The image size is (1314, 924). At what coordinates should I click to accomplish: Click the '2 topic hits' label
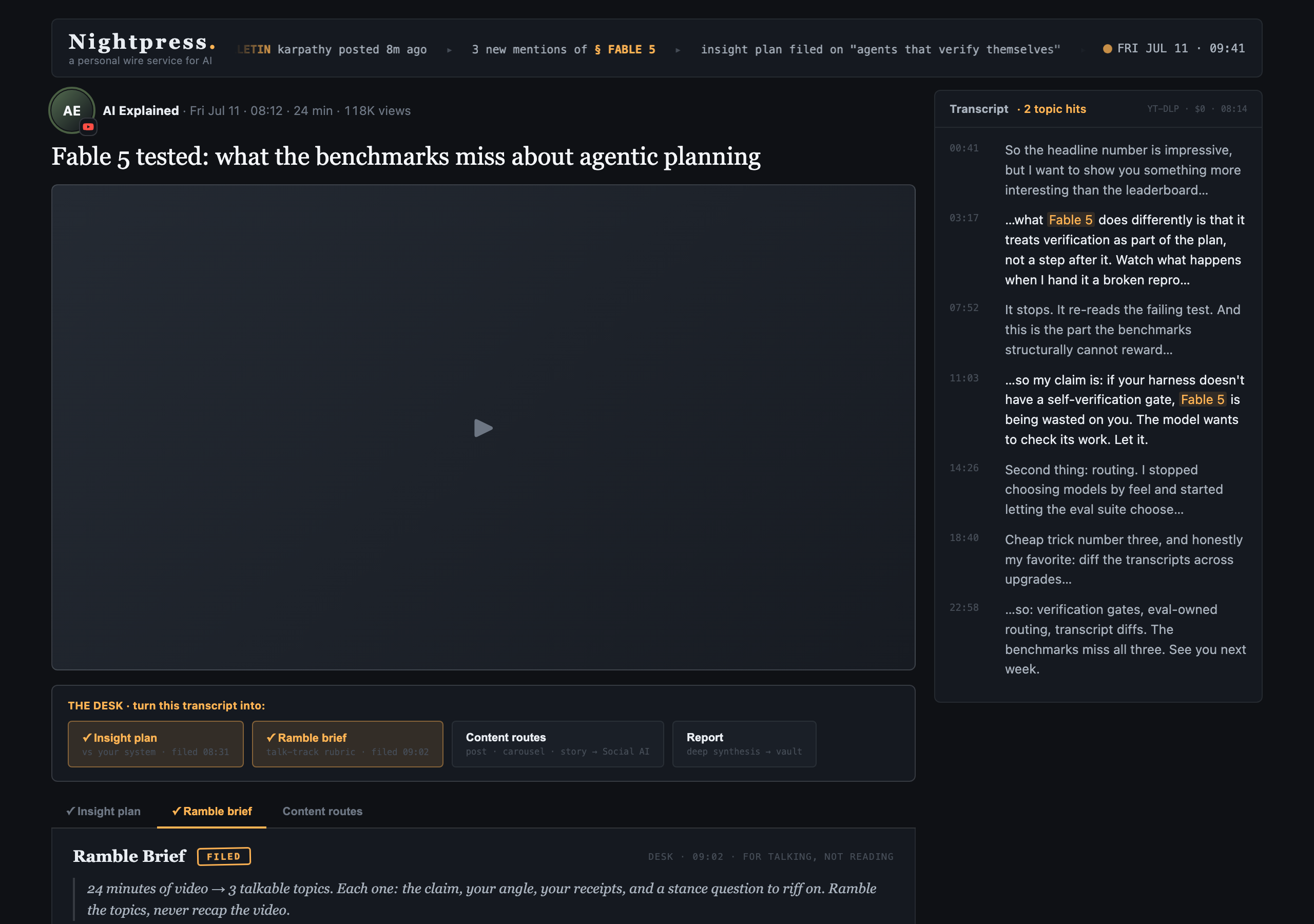(1054, 109)
